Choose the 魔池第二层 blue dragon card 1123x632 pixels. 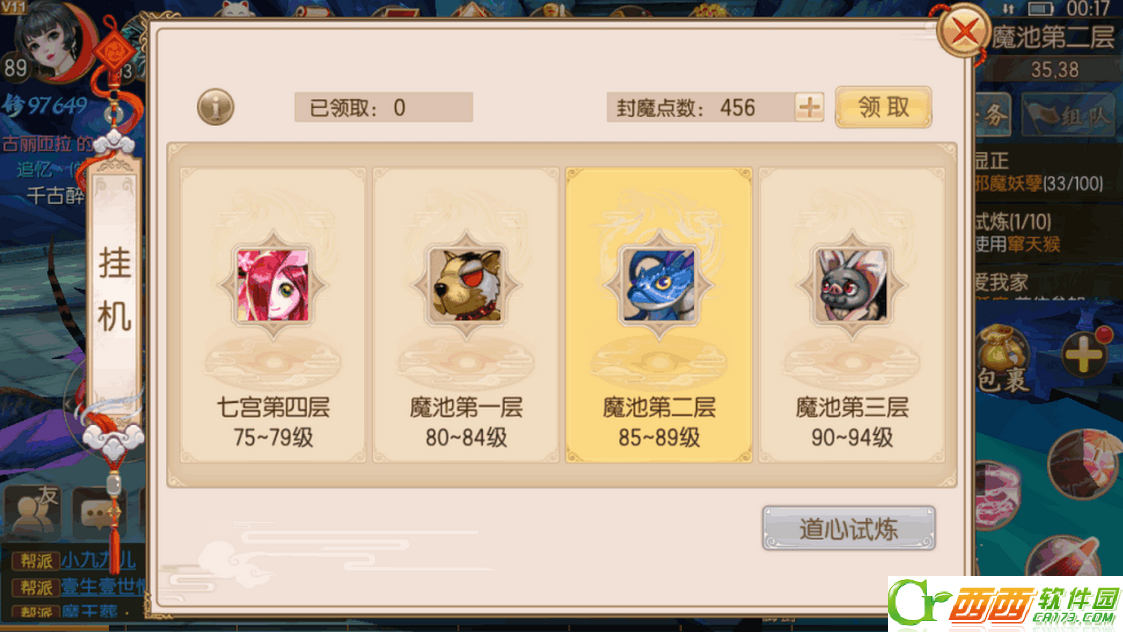tap(659, 315)
